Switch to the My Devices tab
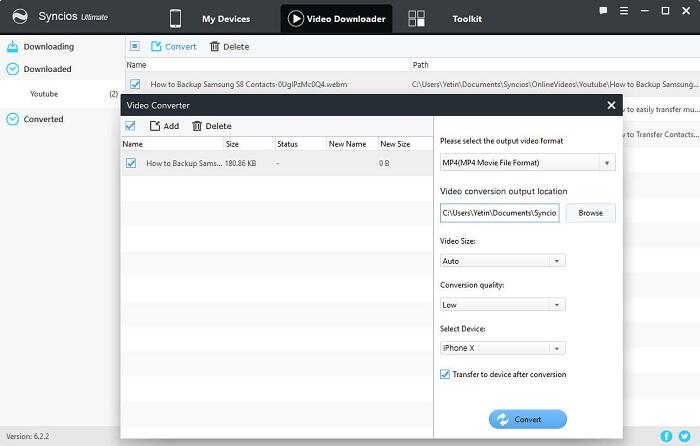This screenshot has height=446, width=700. click(226, 19)
